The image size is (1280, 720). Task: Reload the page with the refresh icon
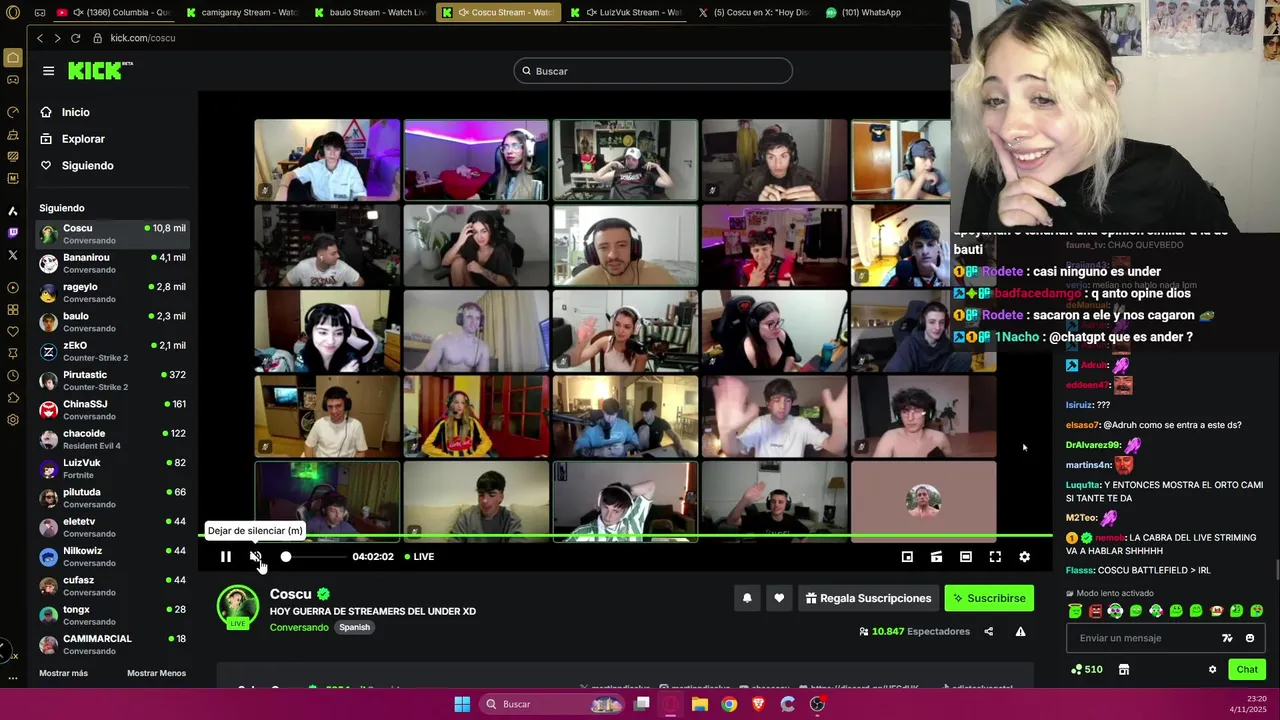(x=75, y=38)
